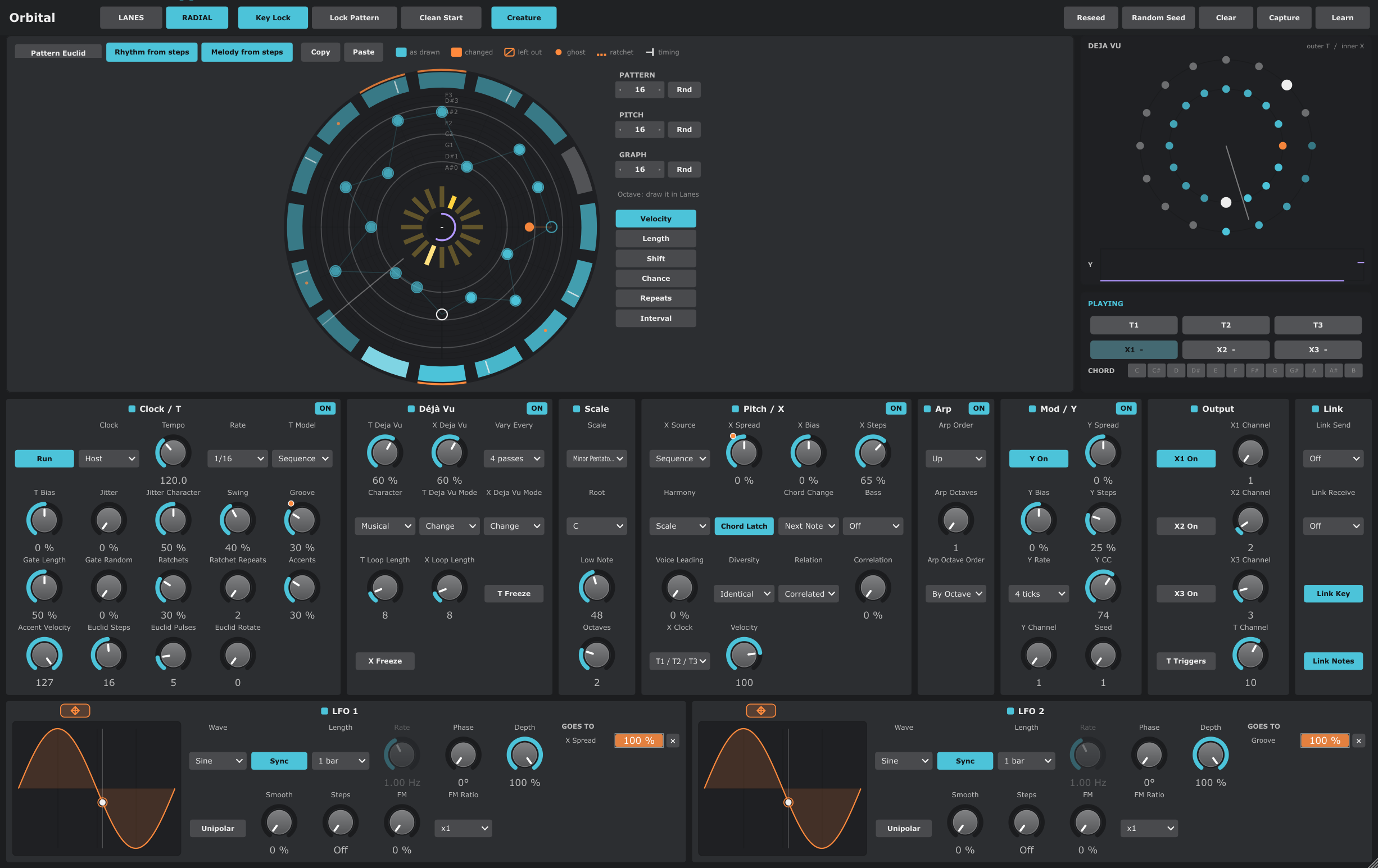Open the Arp Order Up dropdown
This screenshot has height=868, width=1378.
[956, 458]
